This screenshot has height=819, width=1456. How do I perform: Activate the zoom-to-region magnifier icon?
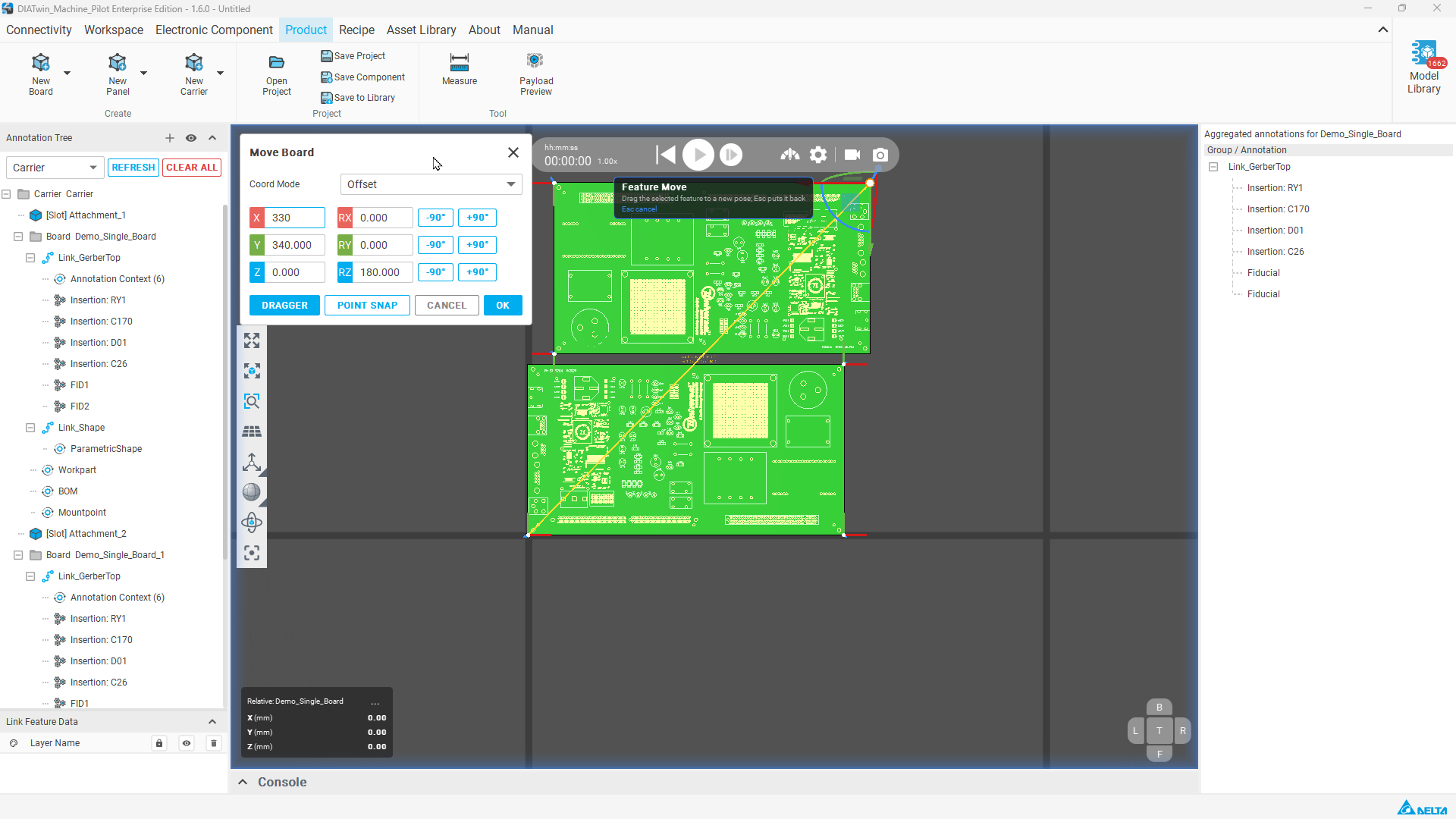252,401
